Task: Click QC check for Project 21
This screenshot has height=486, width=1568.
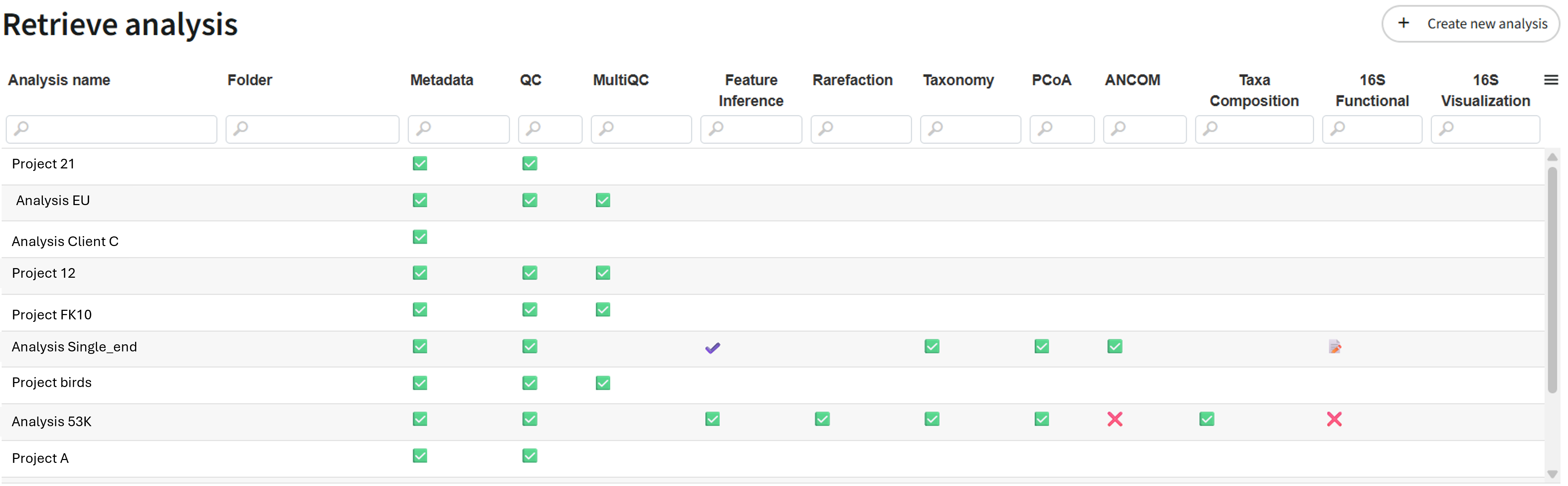Action: tap(530, 164)
